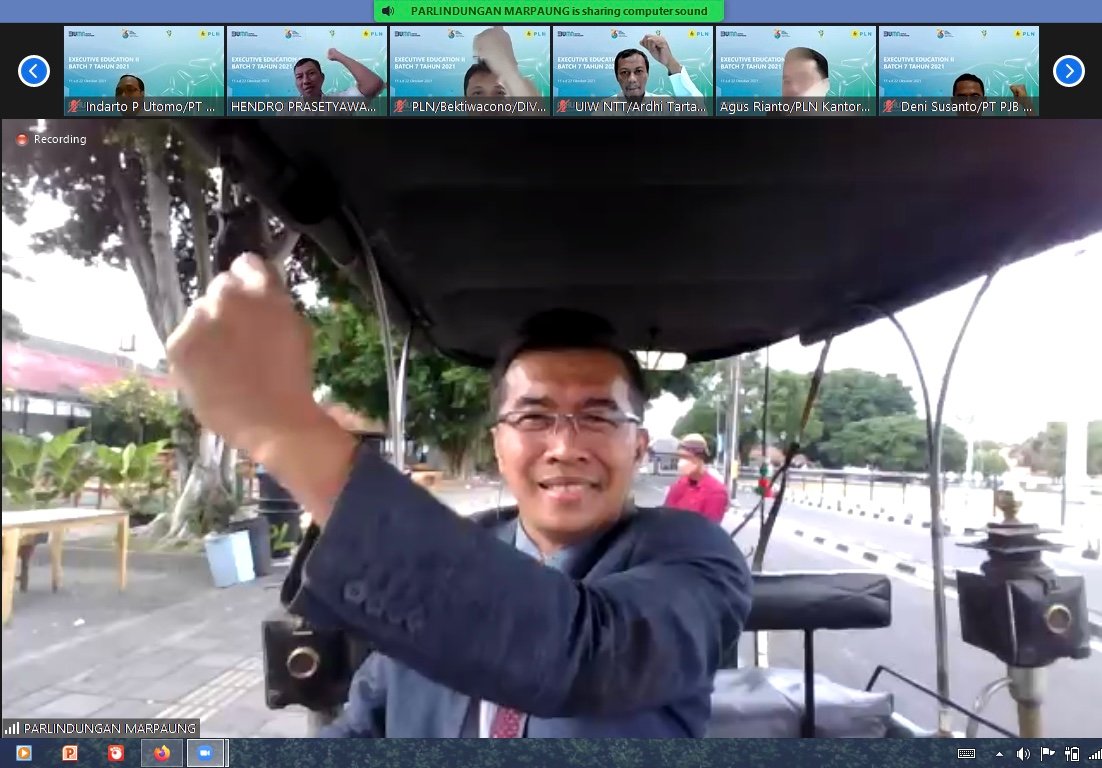Launch media player from the taskbar
Viewport: 1102px width, 768px height.
tap(24, 753)
